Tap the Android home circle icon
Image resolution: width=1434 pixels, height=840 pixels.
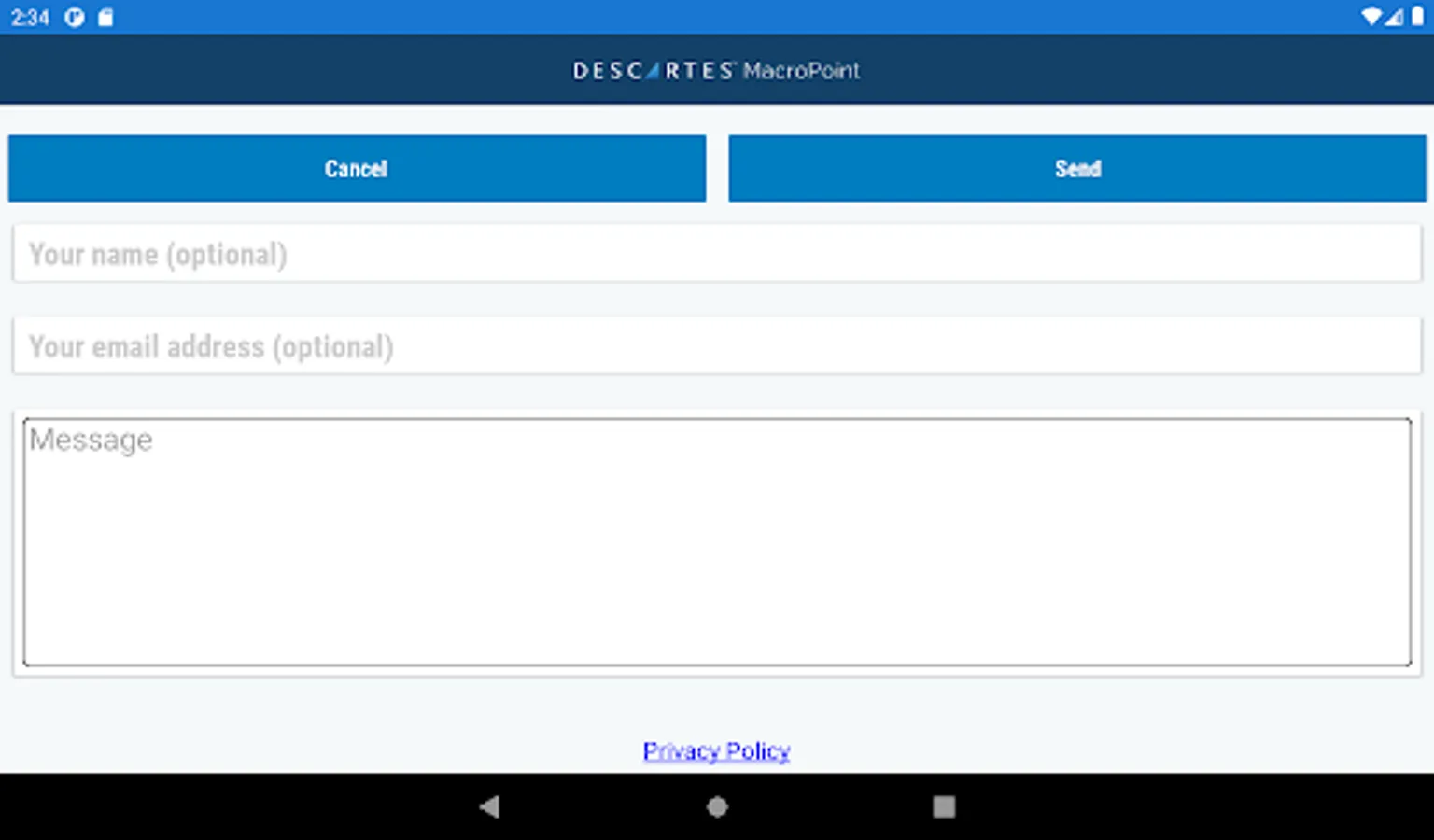click(x=717, y=806)
